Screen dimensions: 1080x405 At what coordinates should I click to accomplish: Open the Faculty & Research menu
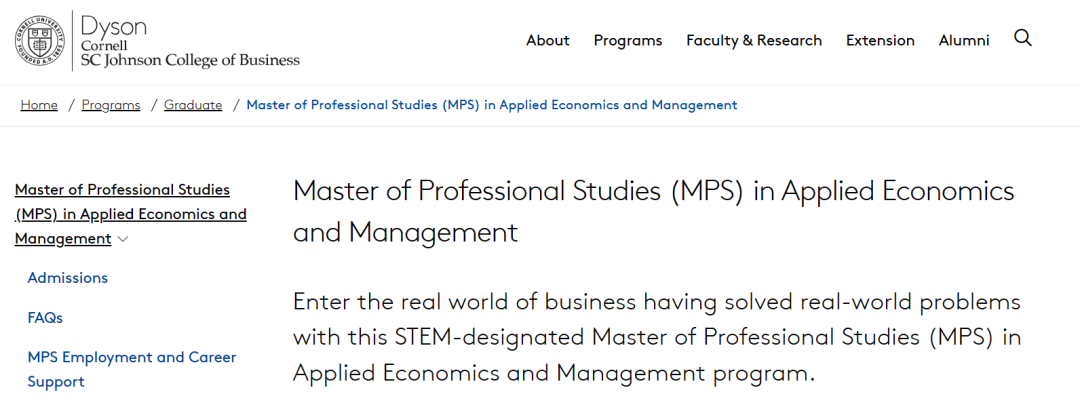[x=754, y=41]
